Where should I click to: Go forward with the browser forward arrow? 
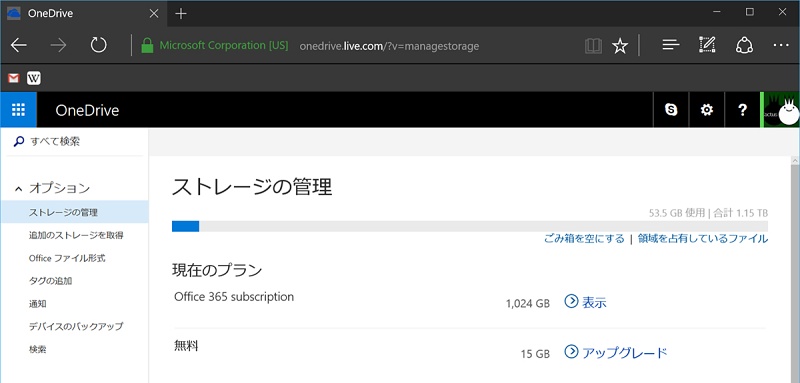(58, 46)
